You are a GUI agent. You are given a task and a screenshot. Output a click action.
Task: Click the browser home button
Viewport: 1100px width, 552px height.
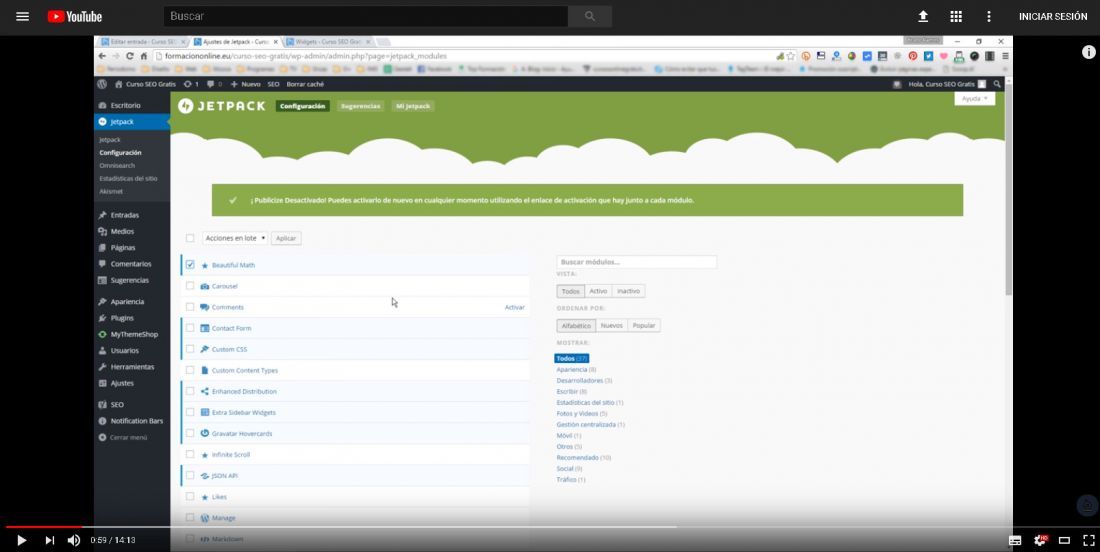[144, 56]
